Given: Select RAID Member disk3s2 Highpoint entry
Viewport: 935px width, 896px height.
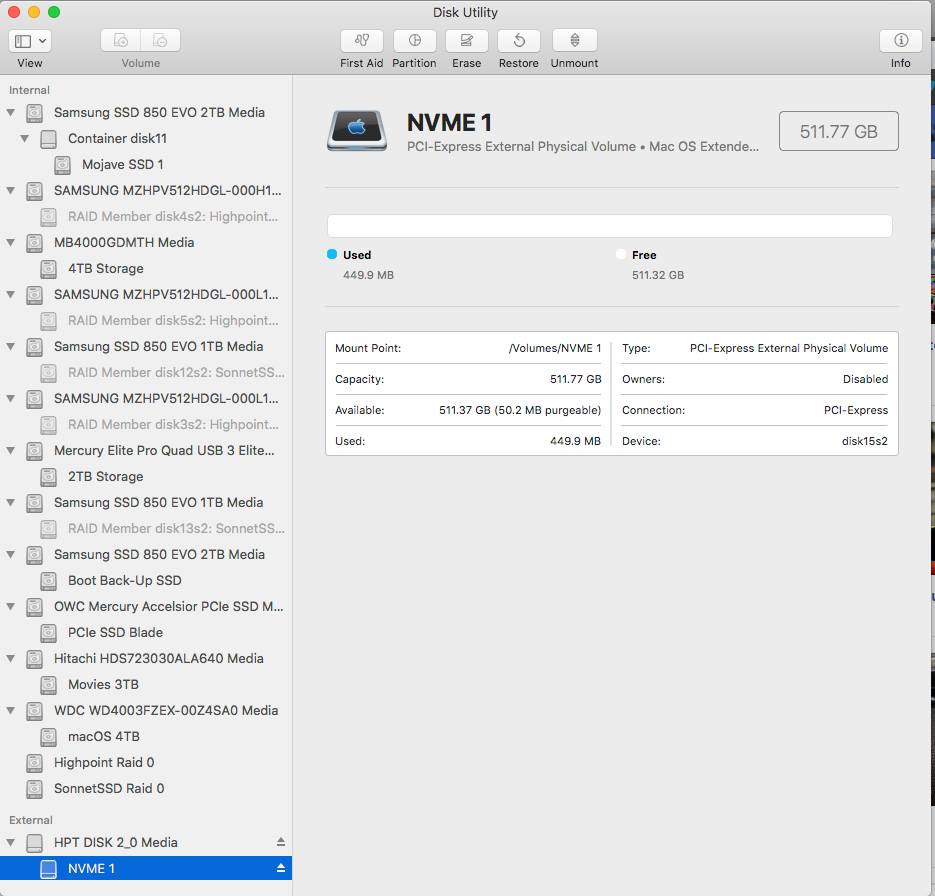Looking at the screenshot, I should [x=146, y=424].
